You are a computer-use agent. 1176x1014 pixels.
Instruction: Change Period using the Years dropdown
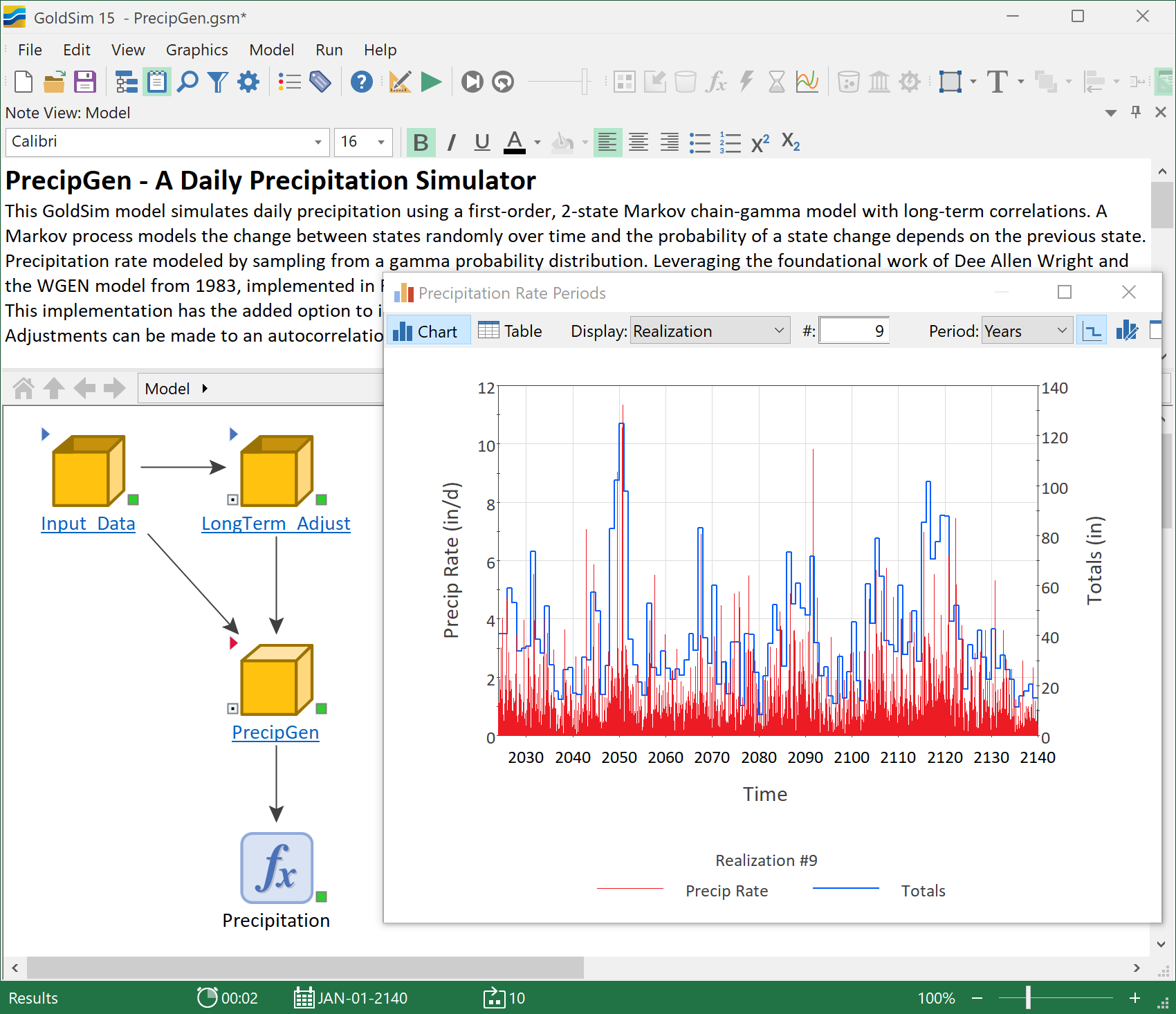[x=1027, y=331]
